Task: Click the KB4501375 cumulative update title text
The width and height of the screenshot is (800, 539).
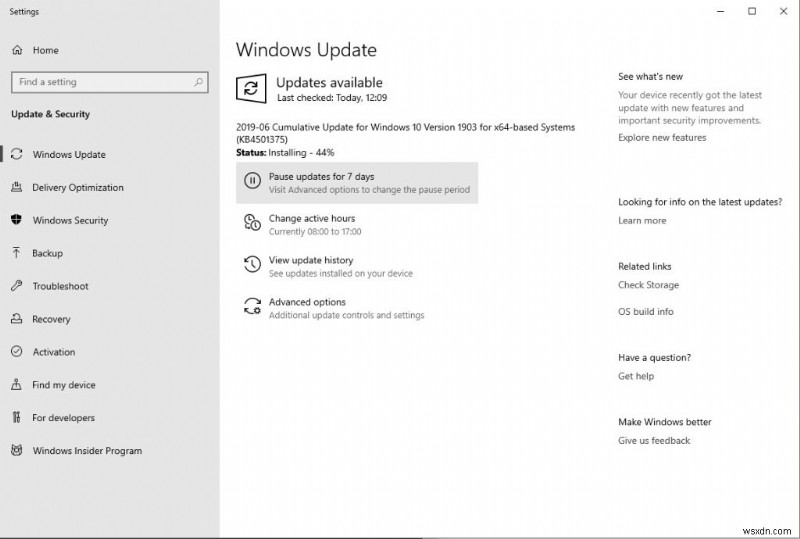Action: tap(405, 133)
